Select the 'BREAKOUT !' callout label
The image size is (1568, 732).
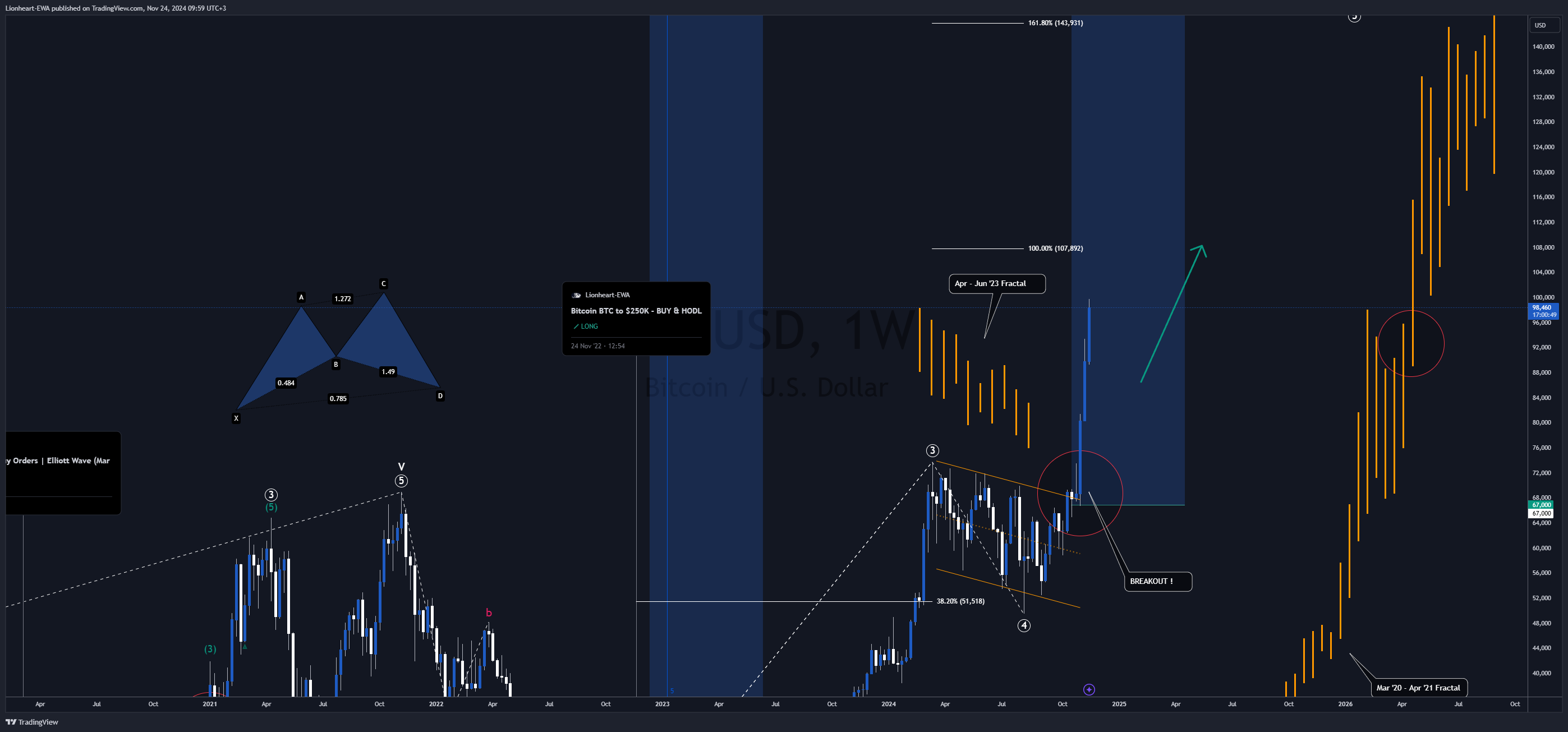1158,581
